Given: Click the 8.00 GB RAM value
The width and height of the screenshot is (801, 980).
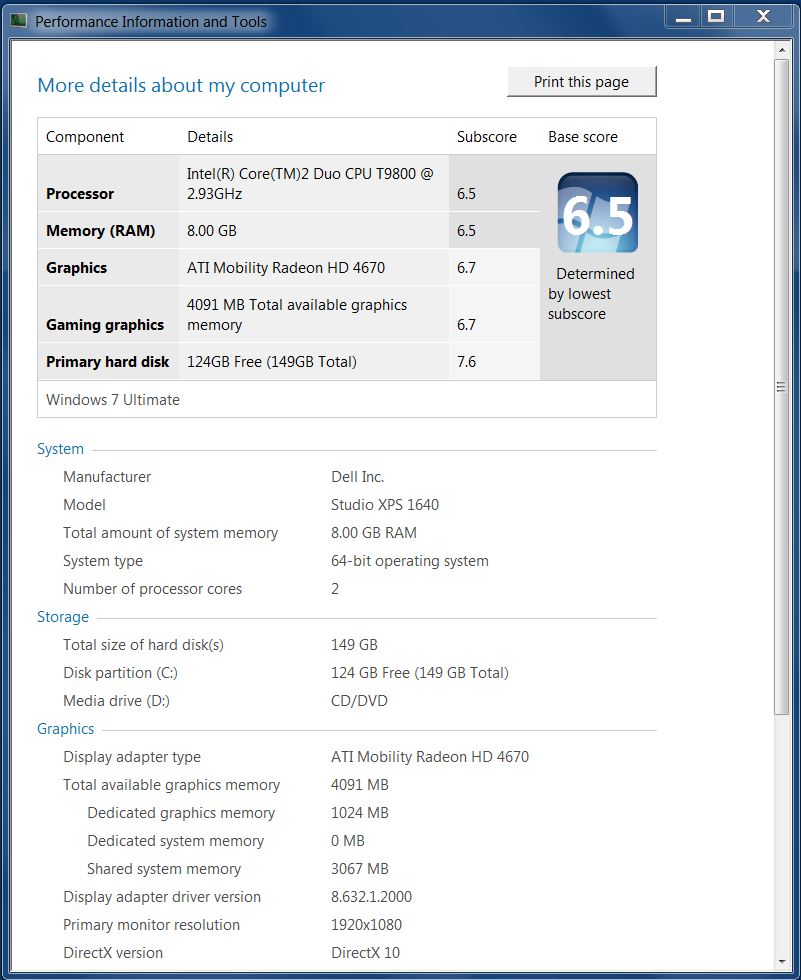Looking at the screenshot, I should click(374, 532).
